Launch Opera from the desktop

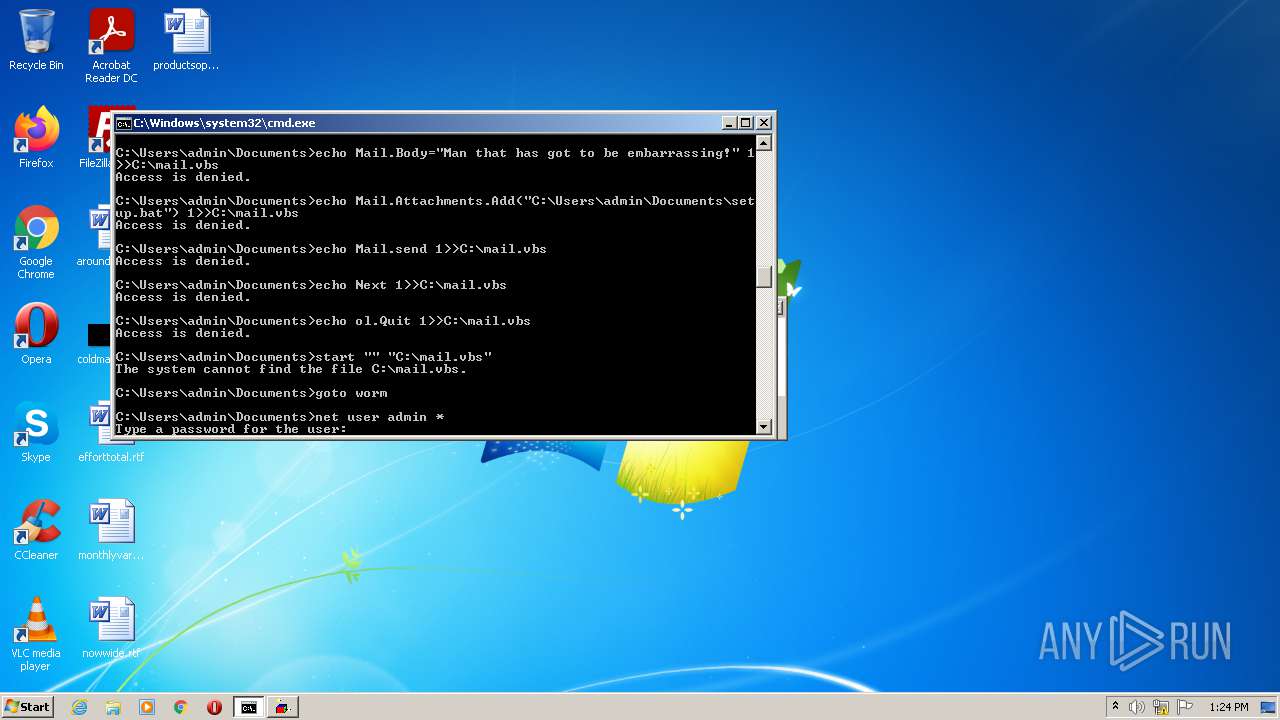(36, 333)
